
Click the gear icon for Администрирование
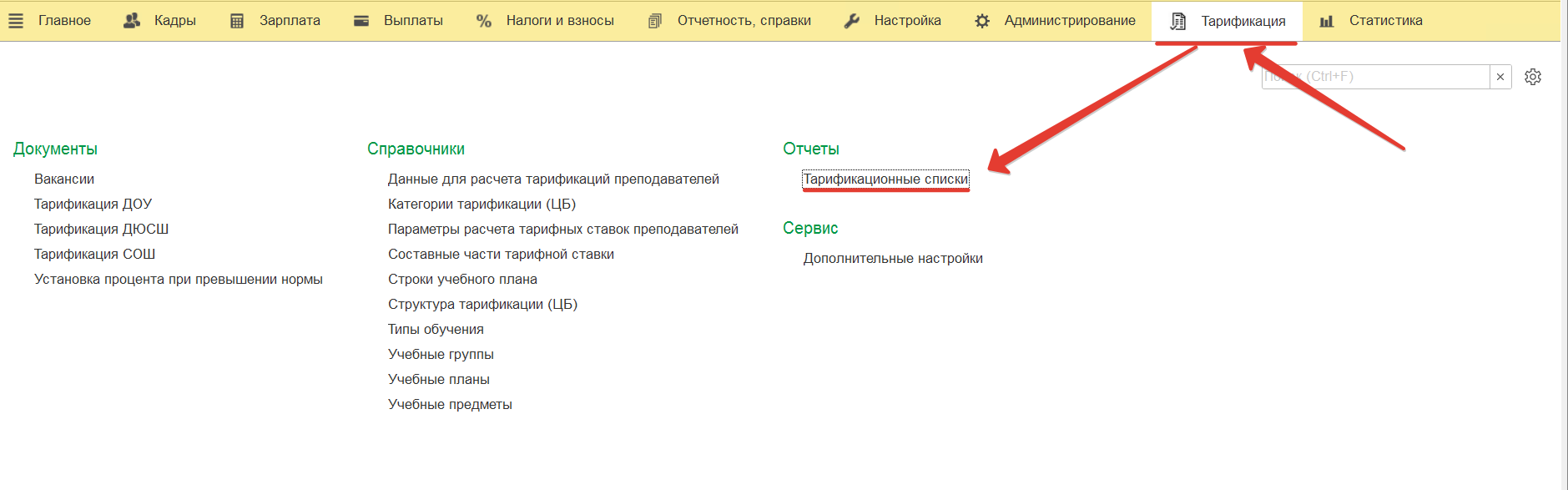982,21
